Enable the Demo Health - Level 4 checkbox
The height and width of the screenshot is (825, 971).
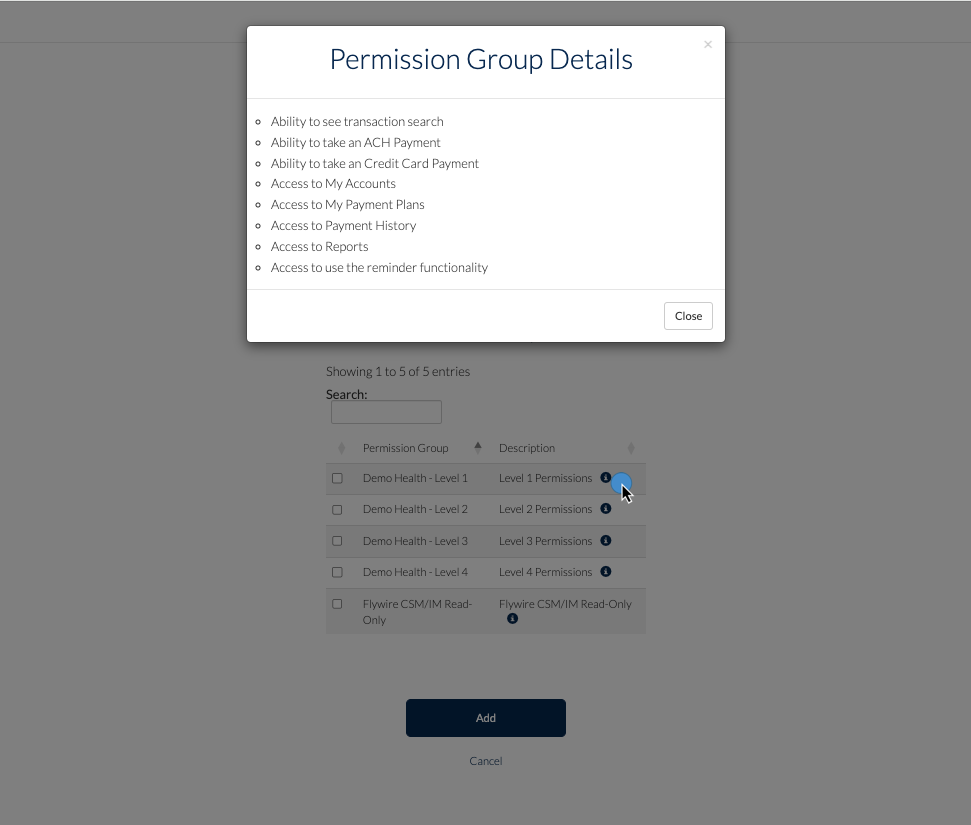coord(337,572)
